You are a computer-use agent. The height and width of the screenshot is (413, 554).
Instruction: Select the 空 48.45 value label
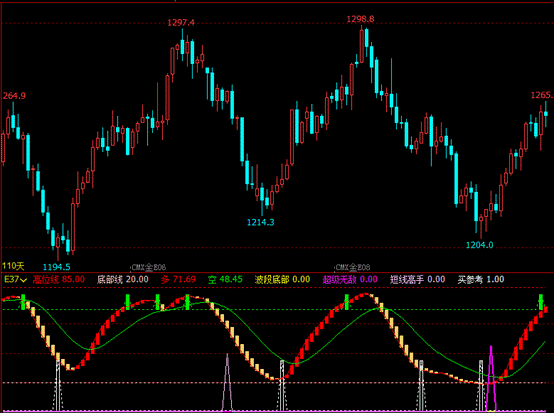(x=225, y=279)
